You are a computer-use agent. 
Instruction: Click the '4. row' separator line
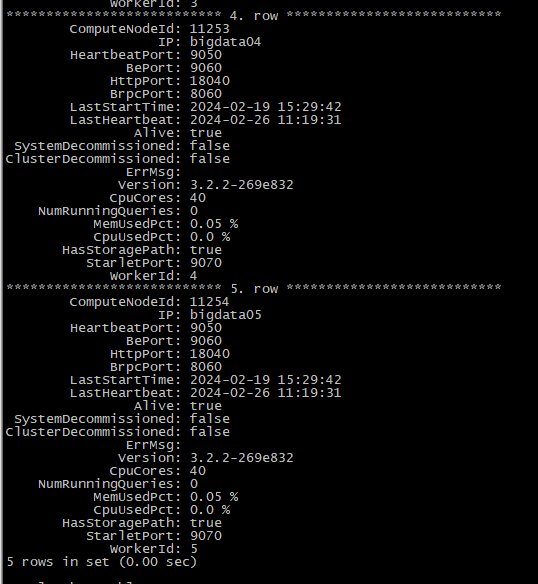pos(254,16)
